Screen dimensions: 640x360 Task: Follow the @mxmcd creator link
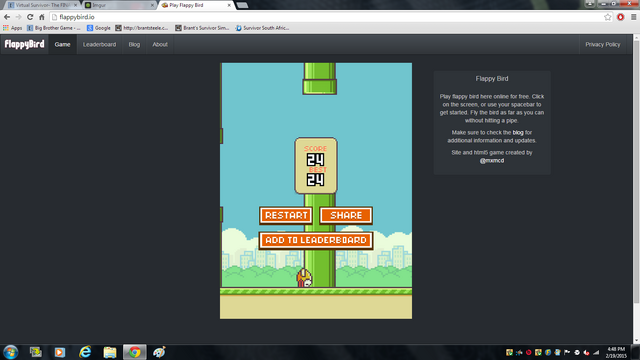(x=492, y=160)
